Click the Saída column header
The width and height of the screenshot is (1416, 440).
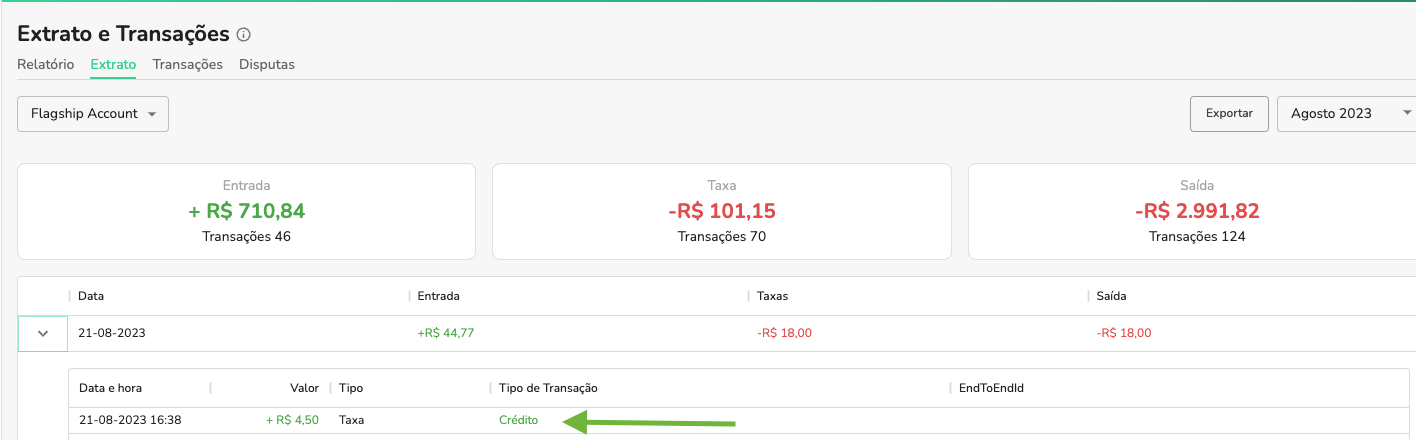(1111, 296)
